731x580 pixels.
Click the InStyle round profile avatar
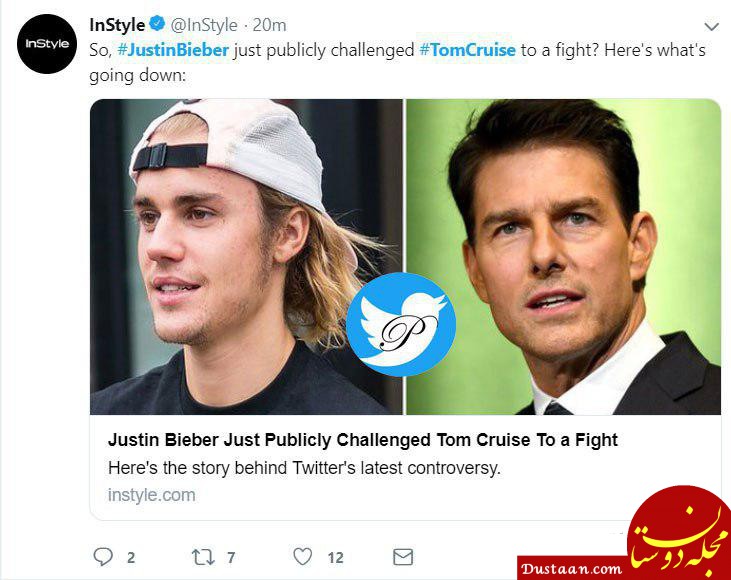[47, 44]
